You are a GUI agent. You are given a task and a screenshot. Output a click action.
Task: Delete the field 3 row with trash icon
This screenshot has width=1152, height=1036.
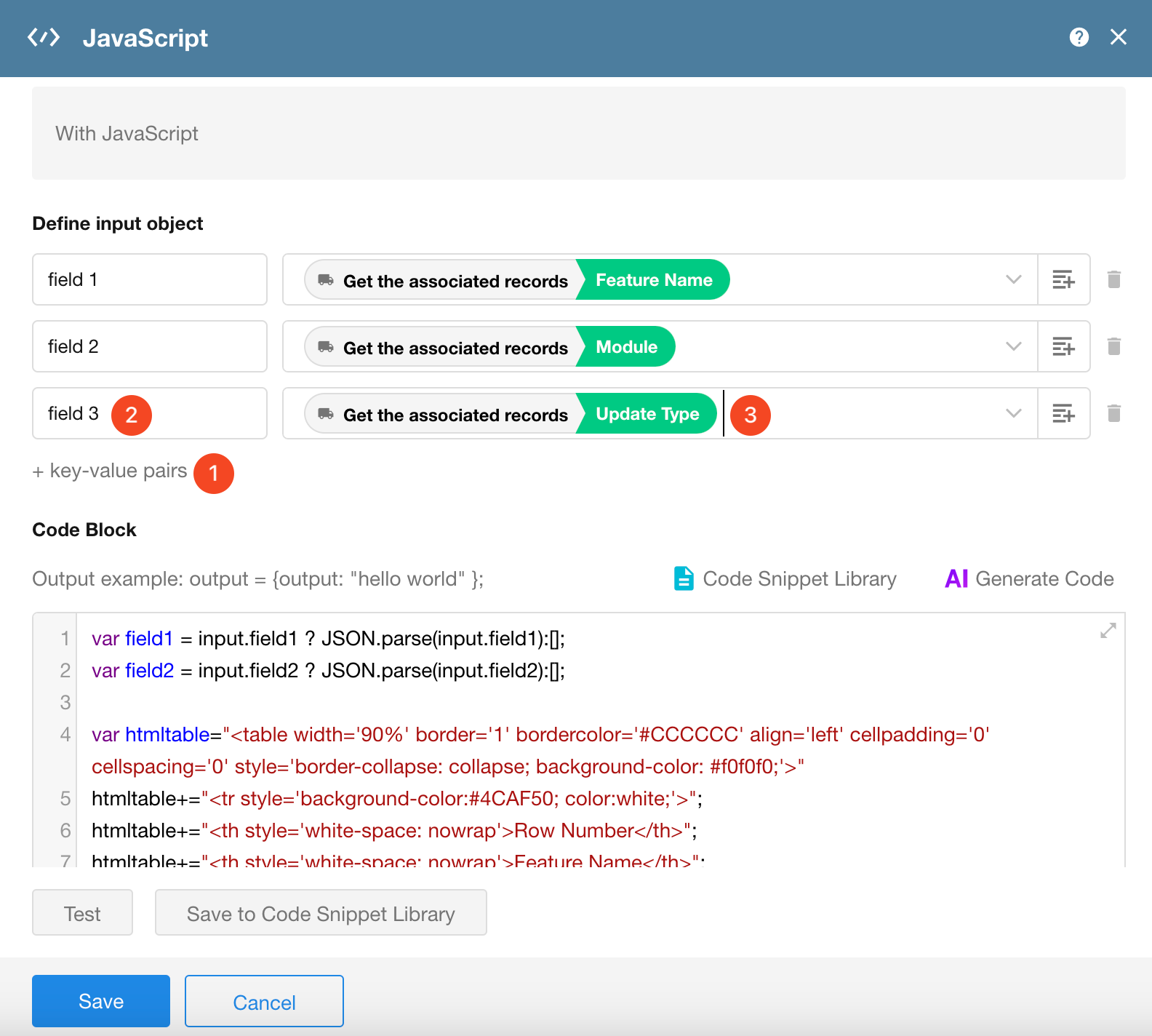pyautogui.click(x=1113, y=413)
